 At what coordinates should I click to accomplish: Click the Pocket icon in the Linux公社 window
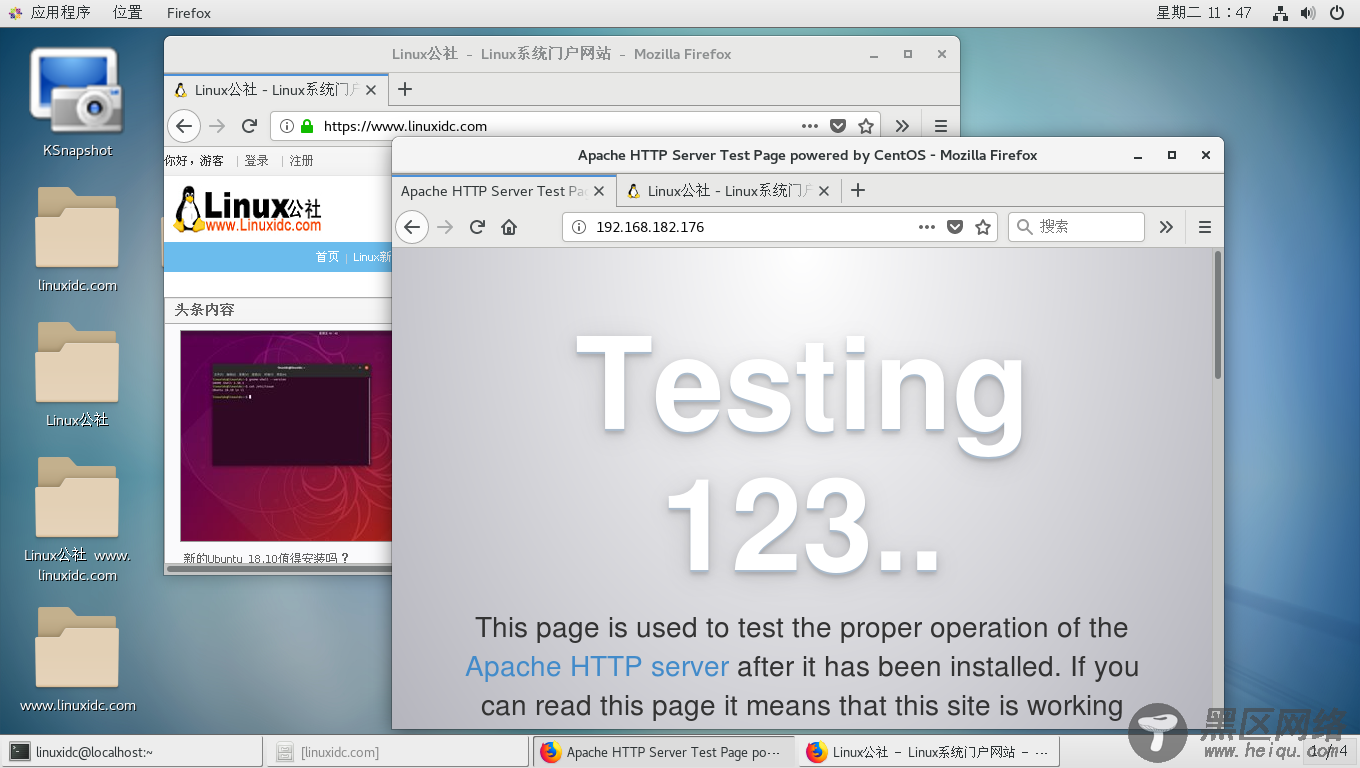tap(838, 126)
